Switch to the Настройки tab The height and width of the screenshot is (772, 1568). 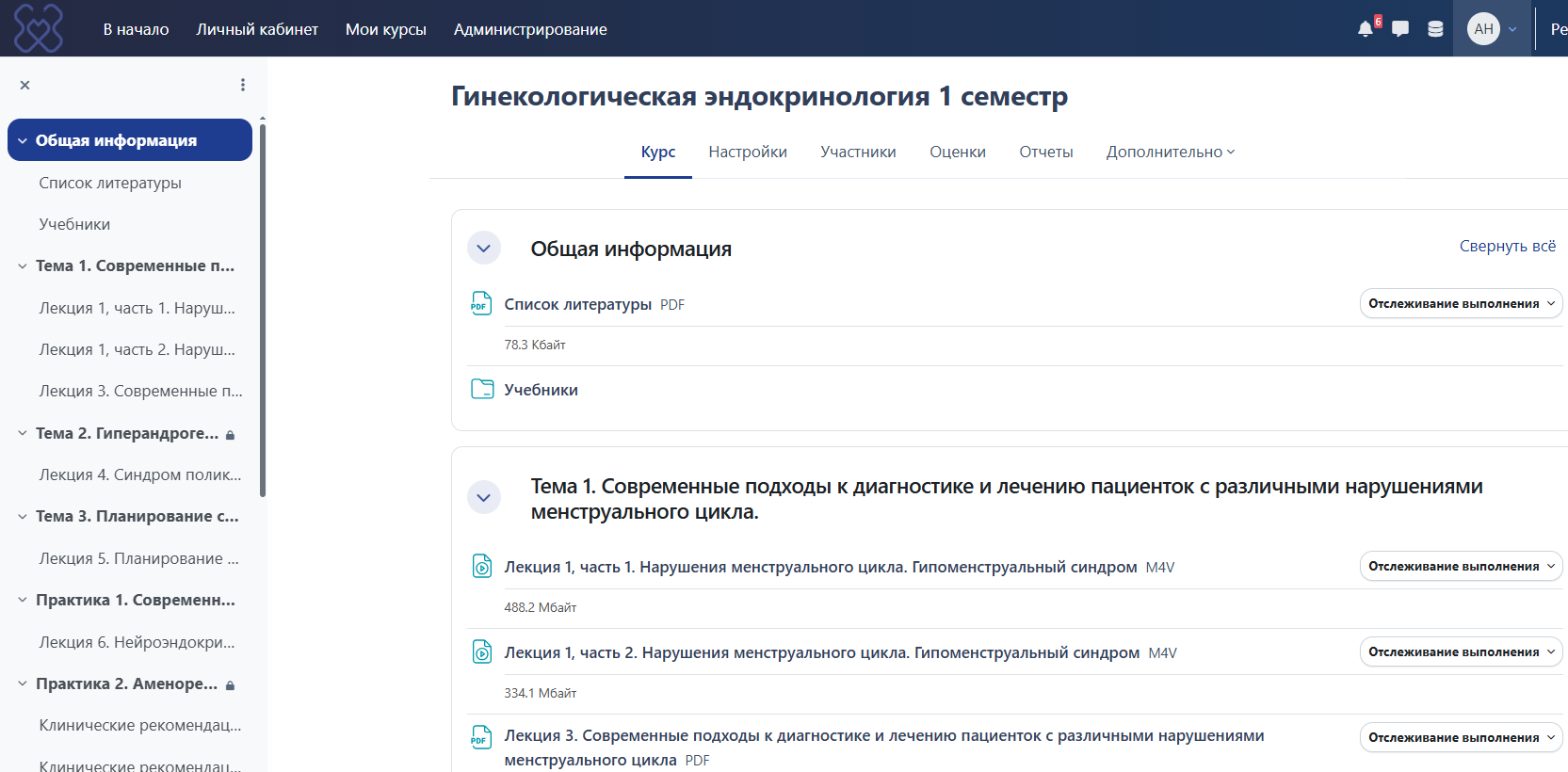(x=748, y=152)
